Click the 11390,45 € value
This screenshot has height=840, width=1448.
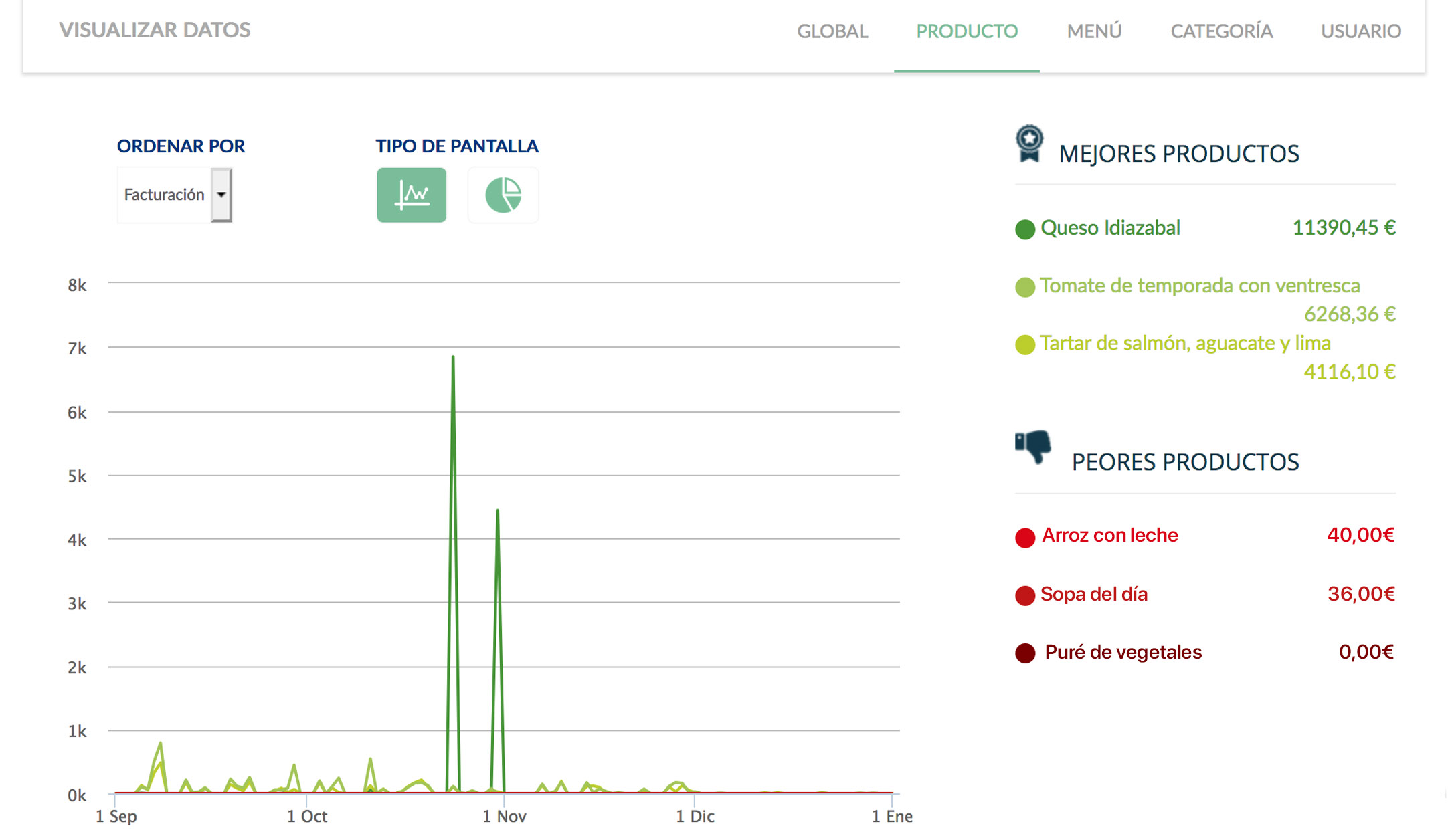click(x=1344, y=228)
